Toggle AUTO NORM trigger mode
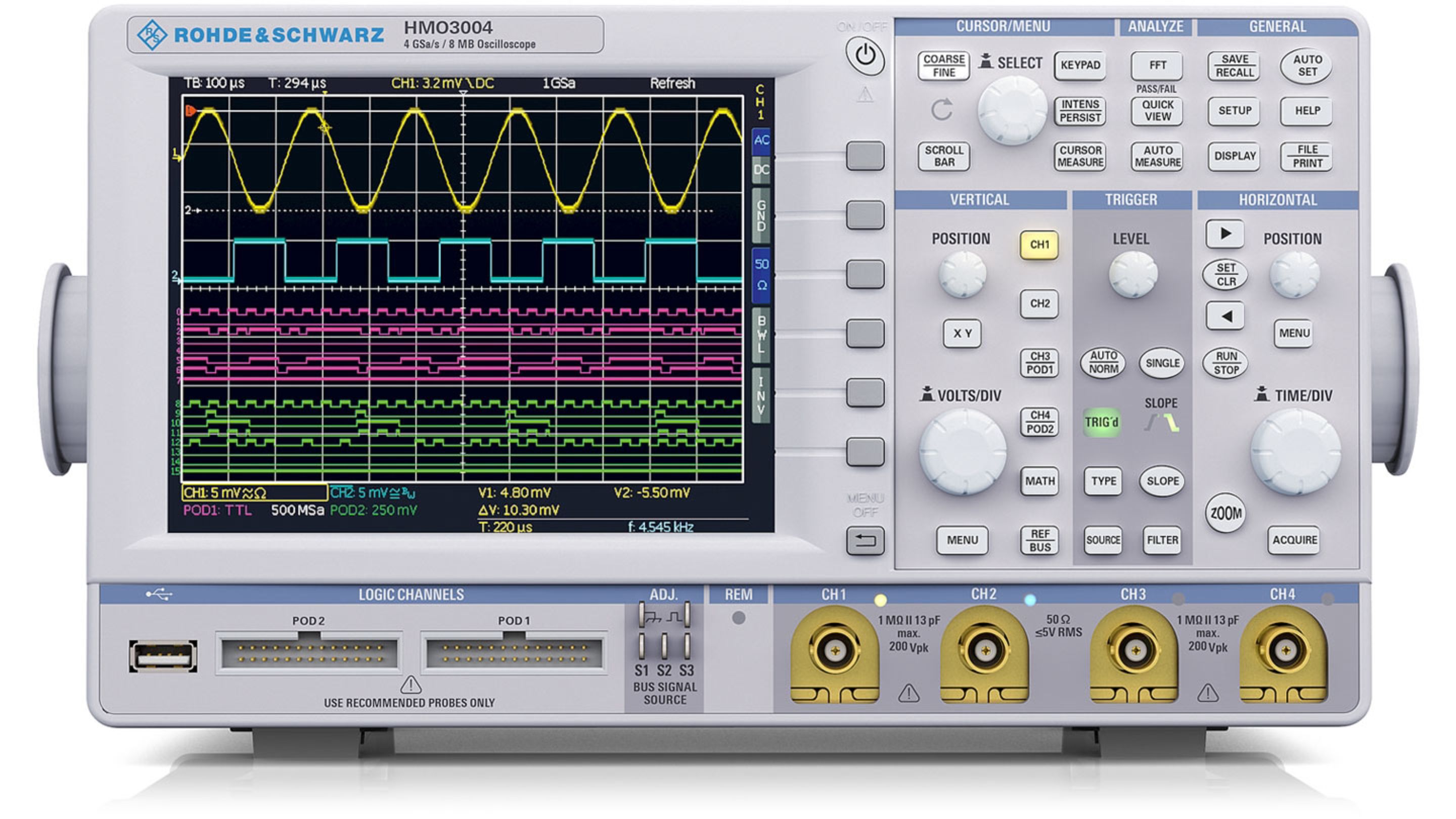The image size is (1456, 819). (1103, 362)
